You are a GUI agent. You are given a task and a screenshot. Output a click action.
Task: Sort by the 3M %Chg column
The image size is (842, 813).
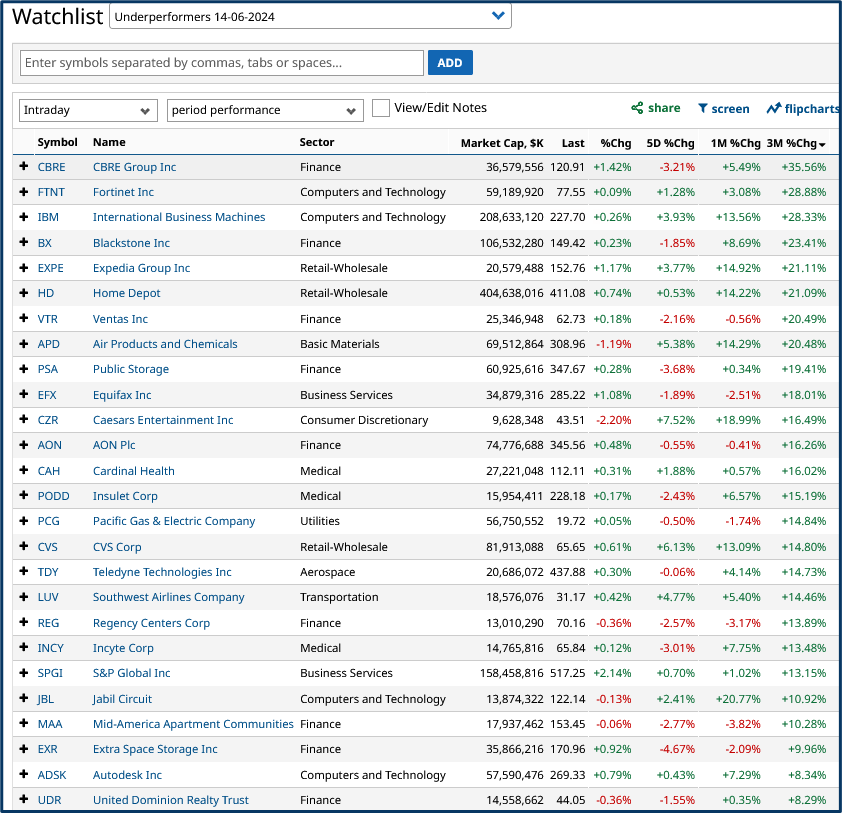[x=803, y=142]
